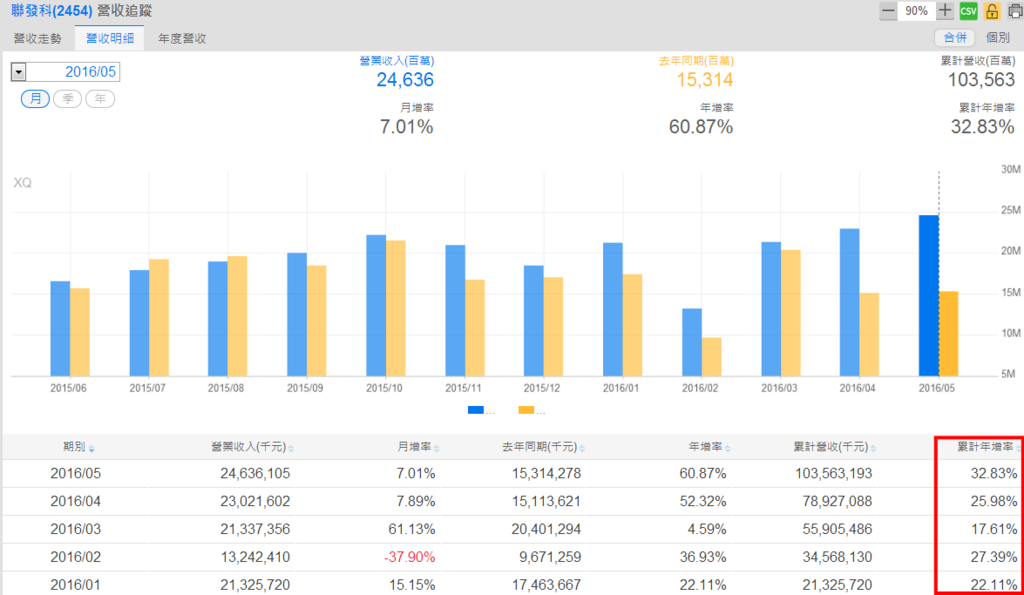Click the 2016/01 x-axis label
The width and height of the screenshot is (1024, 595).
coord(621,388)
